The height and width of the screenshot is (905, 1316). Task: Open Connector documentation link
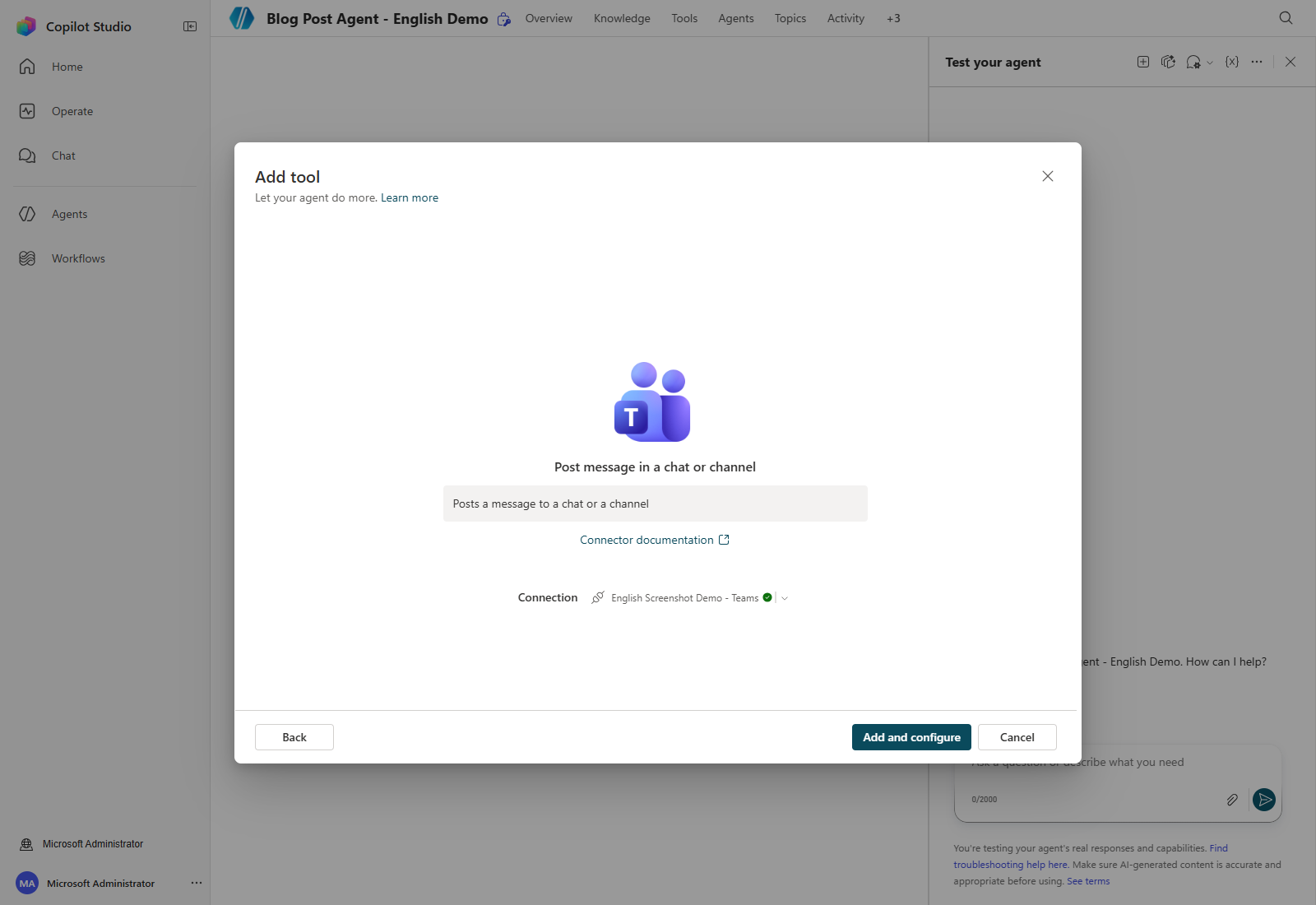tap(646, 540)
